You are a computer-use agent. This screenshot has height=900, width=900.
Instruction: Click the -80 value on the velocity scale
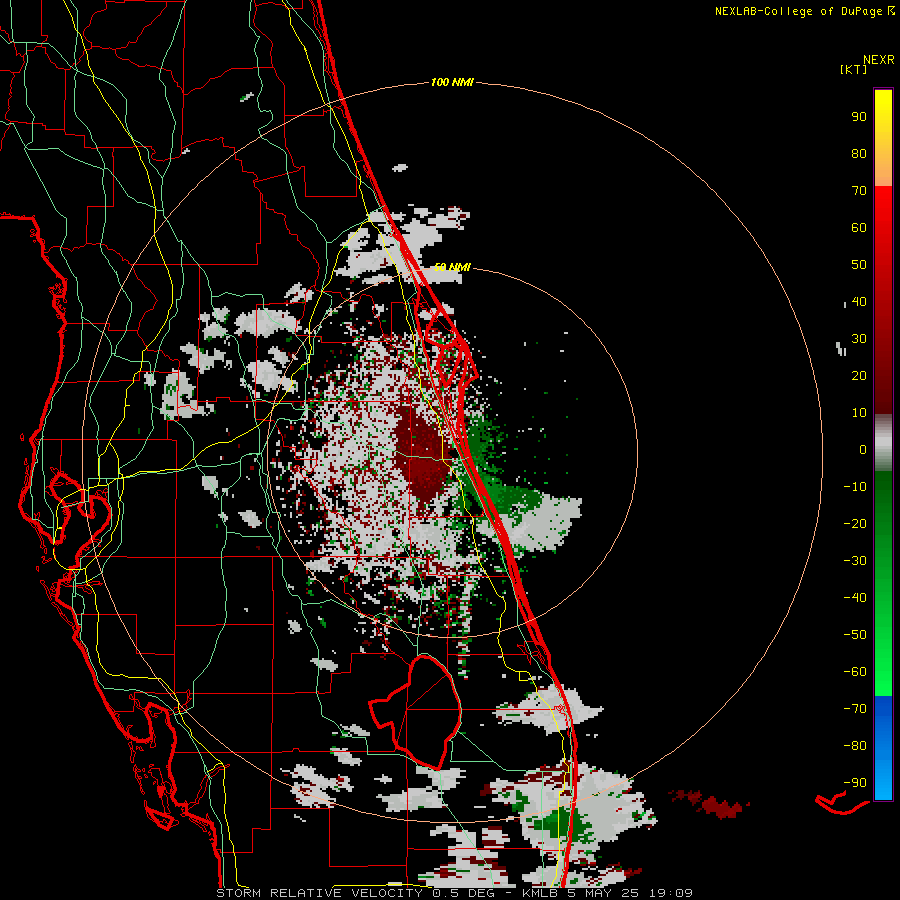click(855, 746)
